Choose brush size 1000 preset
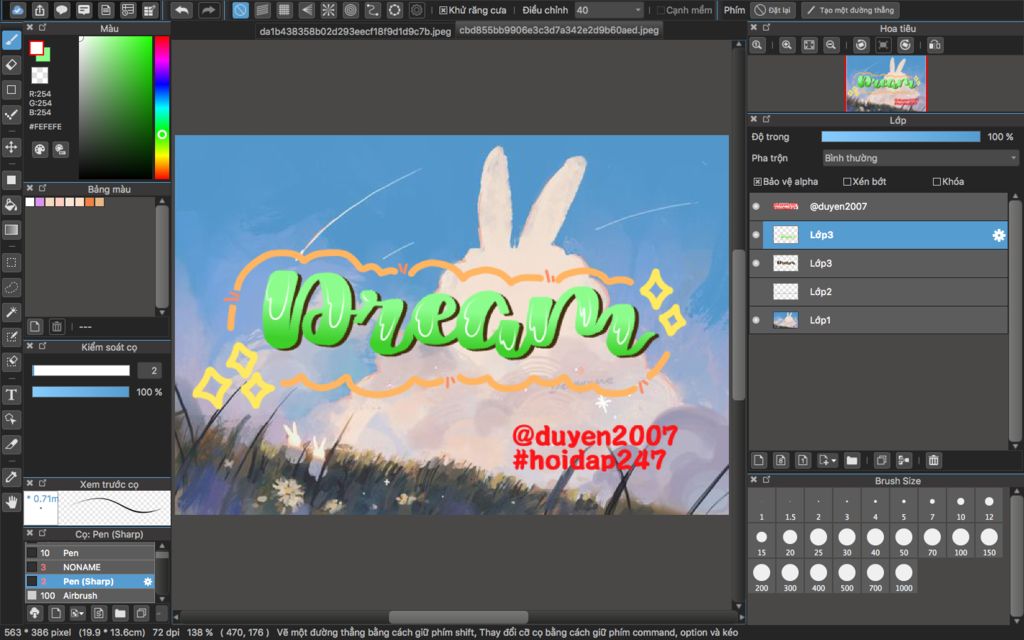Image resolution: width=1024 pixels, height=640 pixels. click(904, 576)
